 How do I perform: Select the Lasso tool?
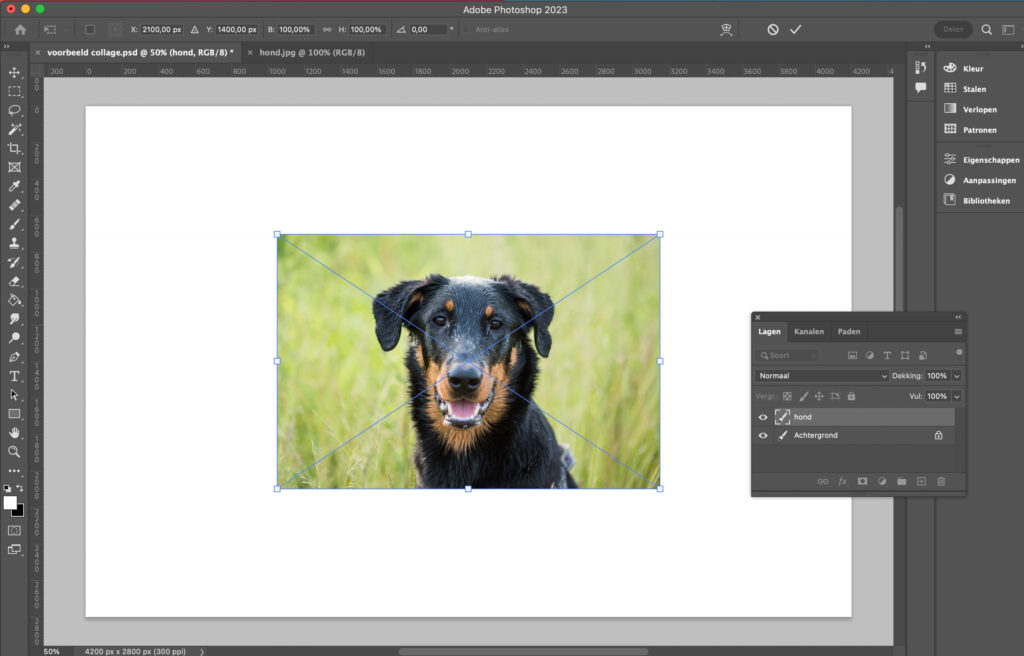[x=14, y=110]
